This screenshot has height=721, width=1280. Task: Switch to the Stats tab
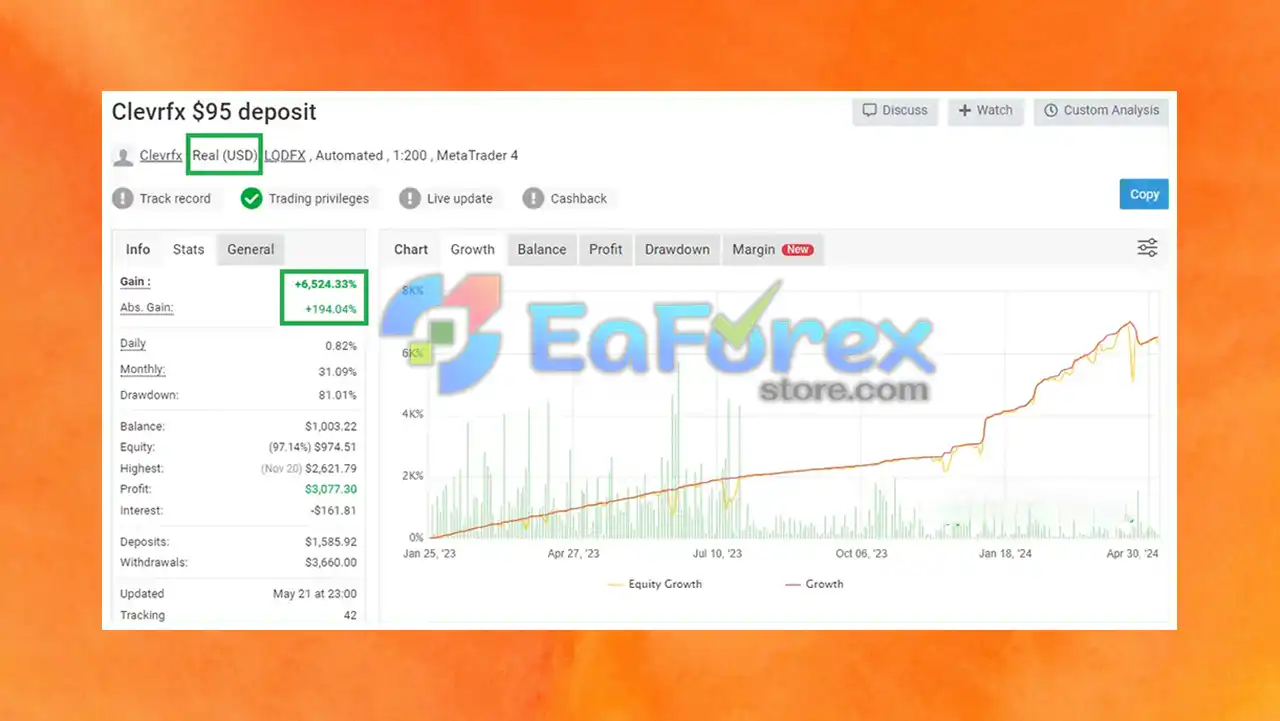(188, 249)
